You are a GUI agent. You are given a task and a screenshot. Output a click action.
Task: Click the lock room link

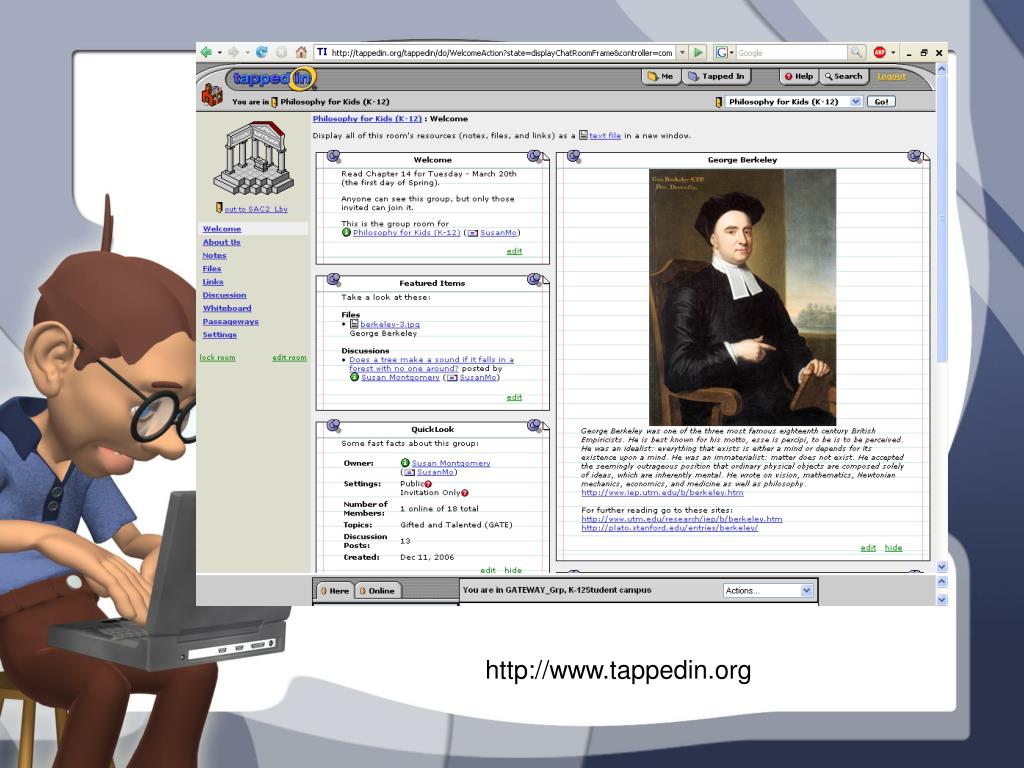[x=217, y=358]
